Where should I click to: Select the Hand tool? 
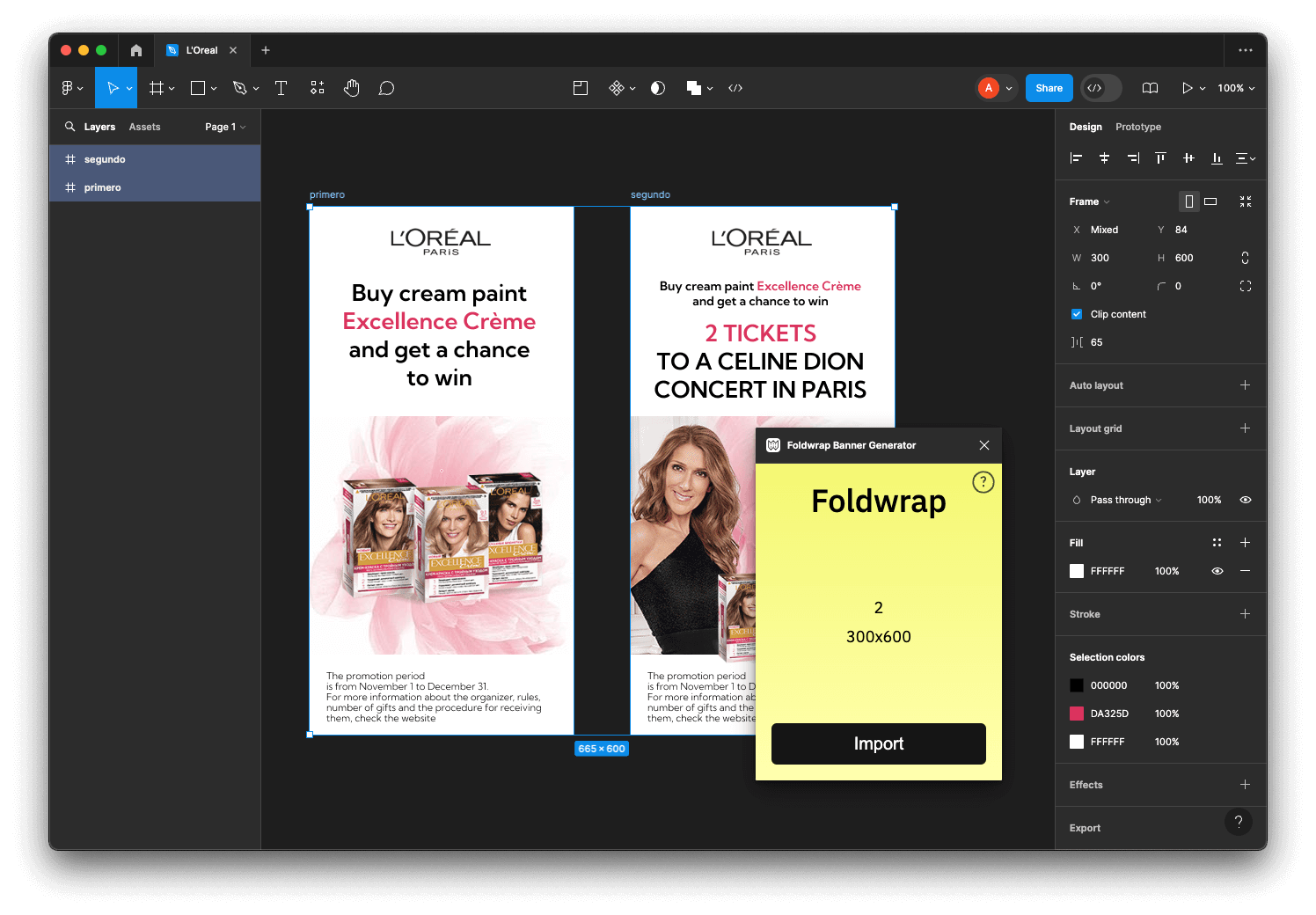(x=352, y=88)
